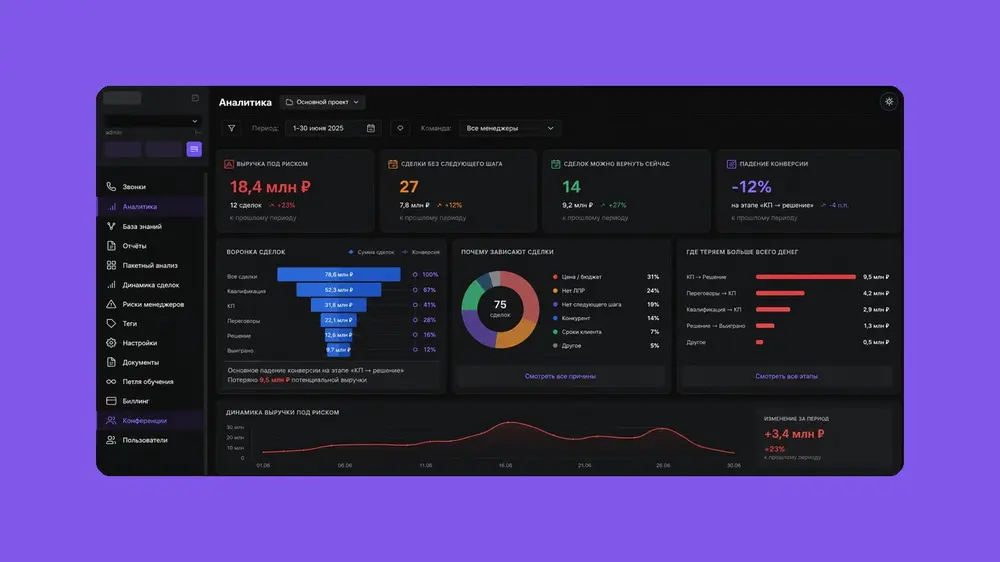The height and width of the screenshot is (562, 1000).
Task: Click the diamond icon next to Команда
Action: tap(400, 128)
